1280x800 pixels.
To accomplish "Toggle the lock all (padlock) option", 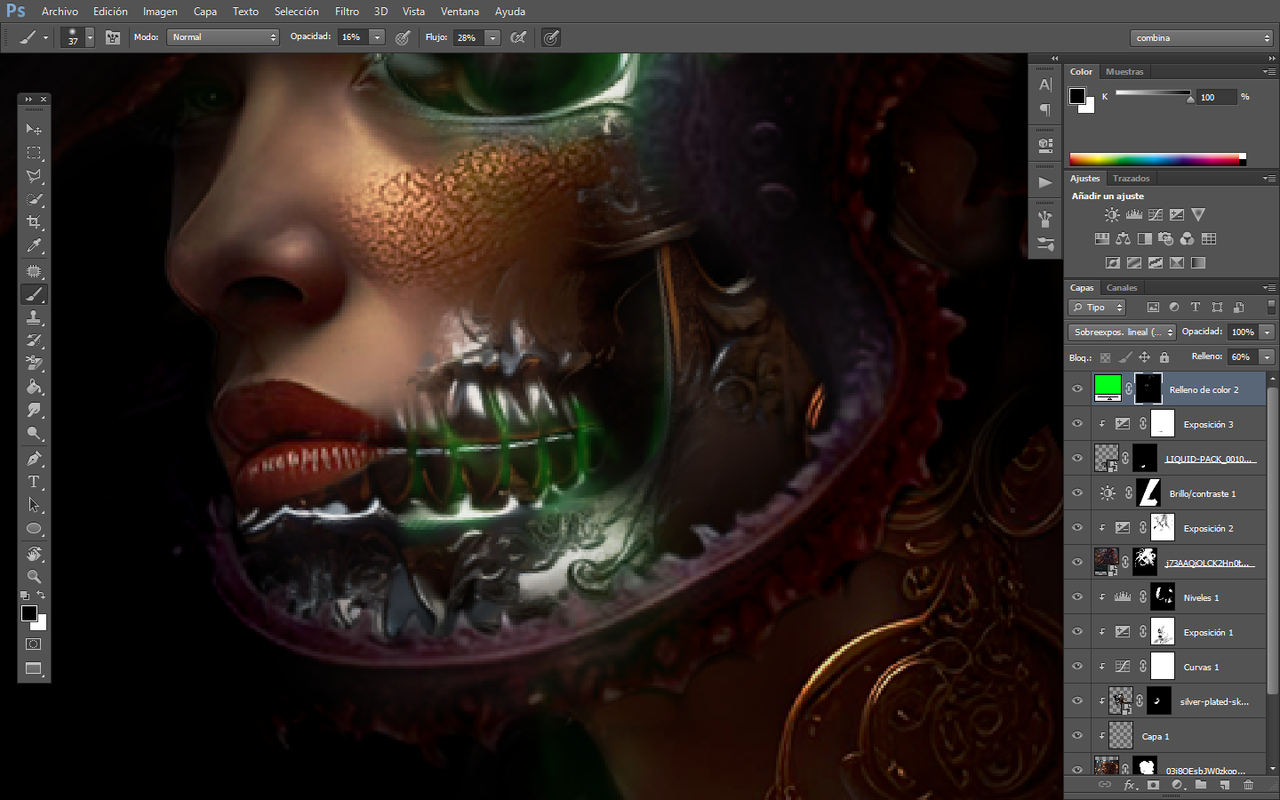I will tap(1164, 357).
